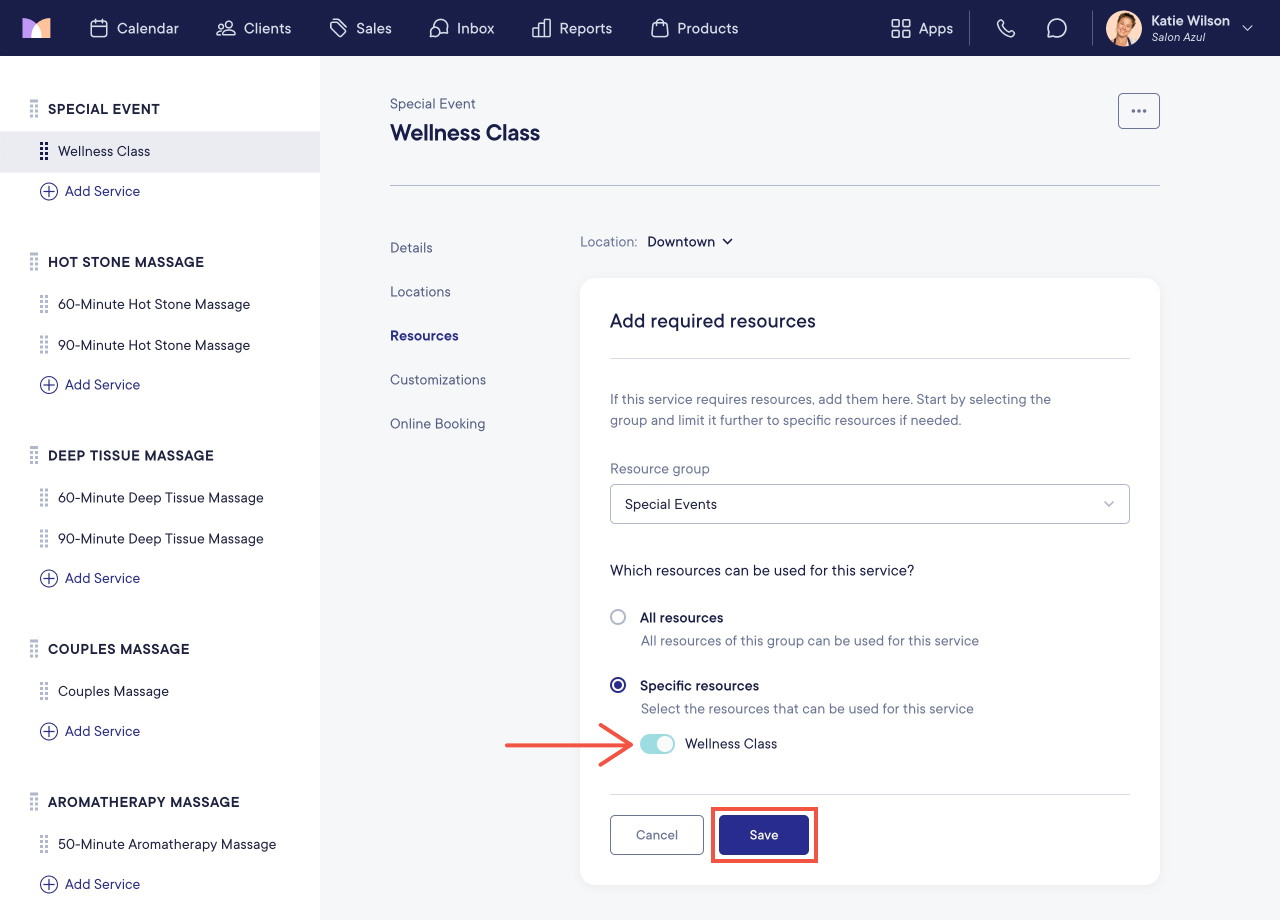This screenshot has height=920, width=1280.
Task: Click the Calendar icon in top nav
Action: pyautogui.click(x=99, y=28)
